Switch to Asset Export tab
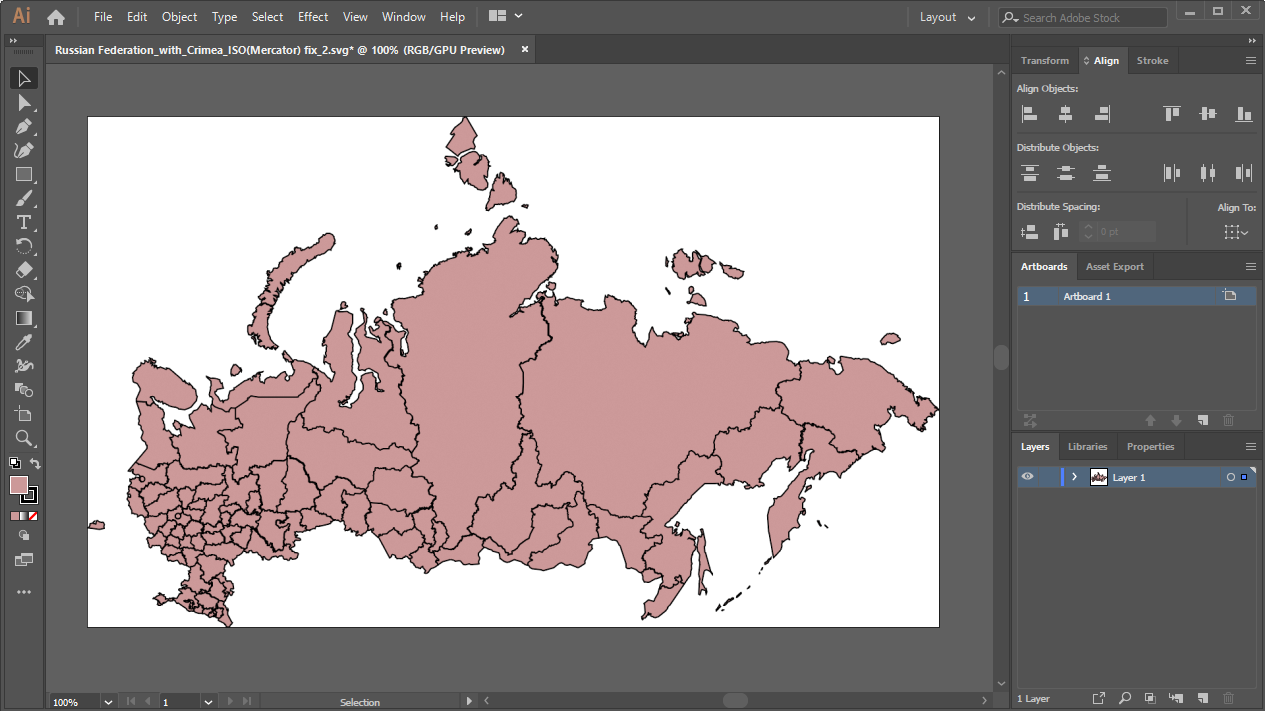The image size is (1265, 711). (1114, 267)
